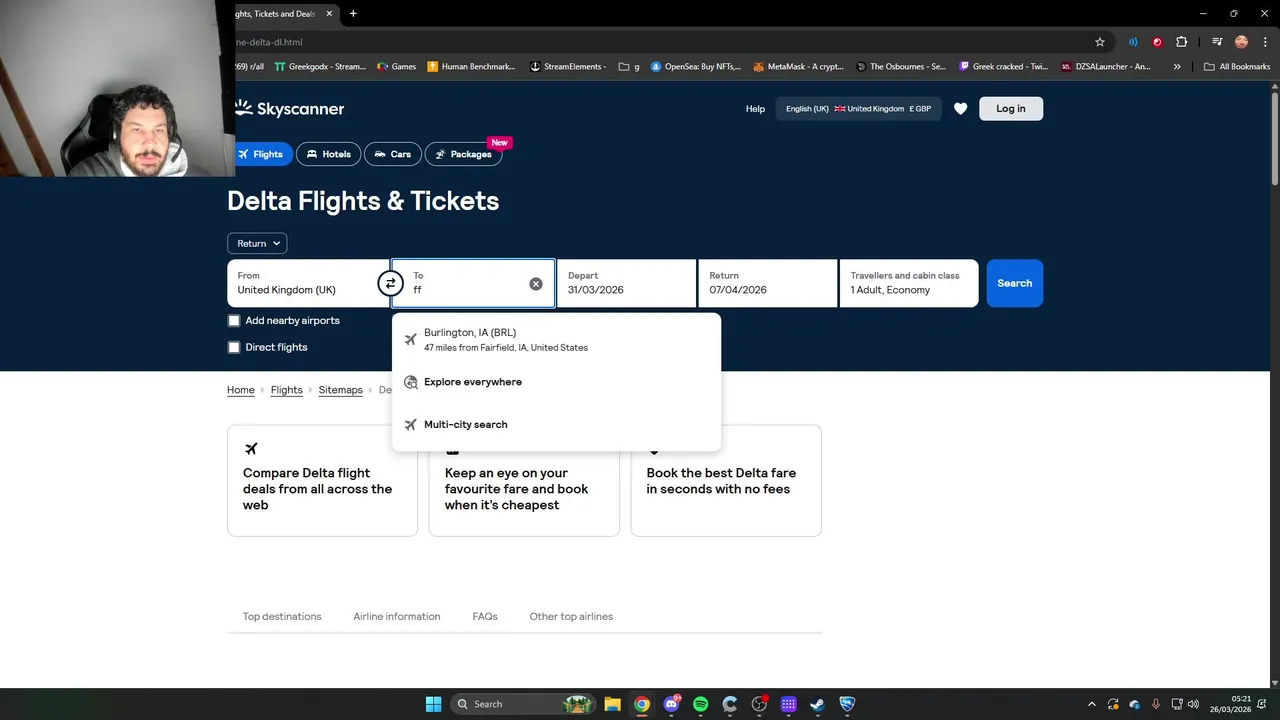Open the Return trip type dropdown
Viewport: 1280px width, 720px height.
click(x=257, y=243)
